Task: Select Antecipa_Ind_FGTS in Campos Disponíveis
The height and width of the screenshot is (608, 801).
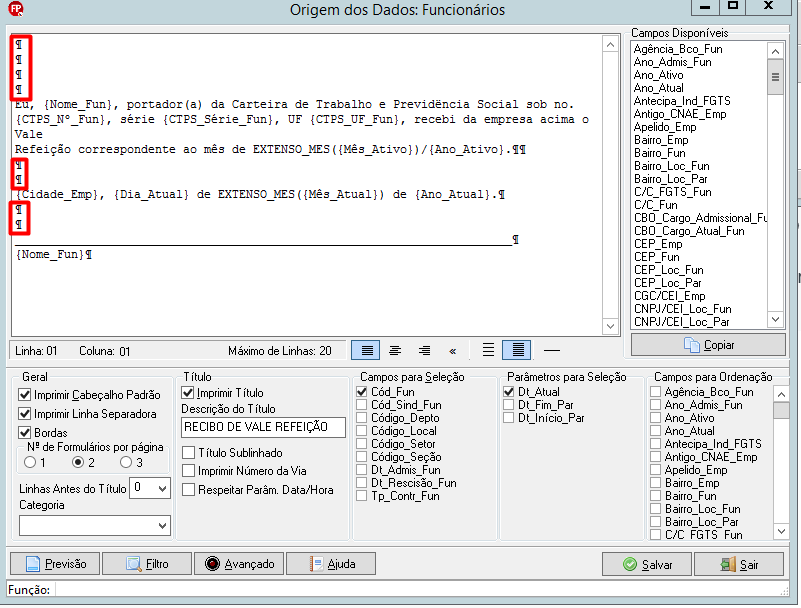Action: pyautogui.click(x=682, y=101)
